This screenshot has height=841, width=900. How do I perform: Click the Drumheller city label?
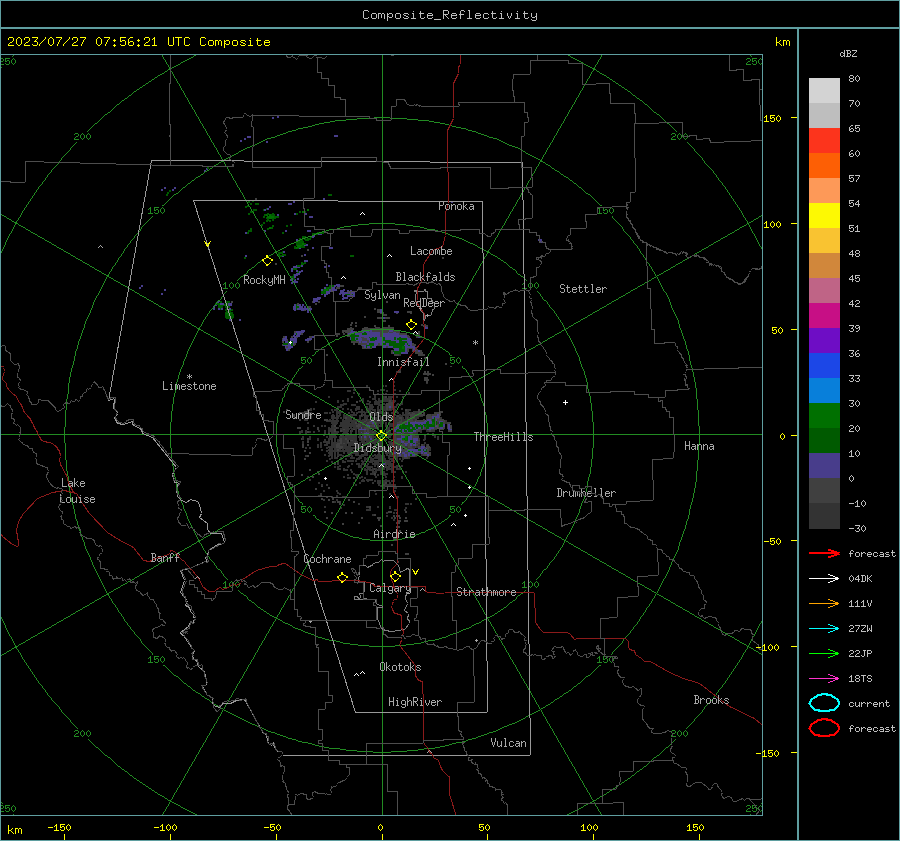[x=586, y=493]
